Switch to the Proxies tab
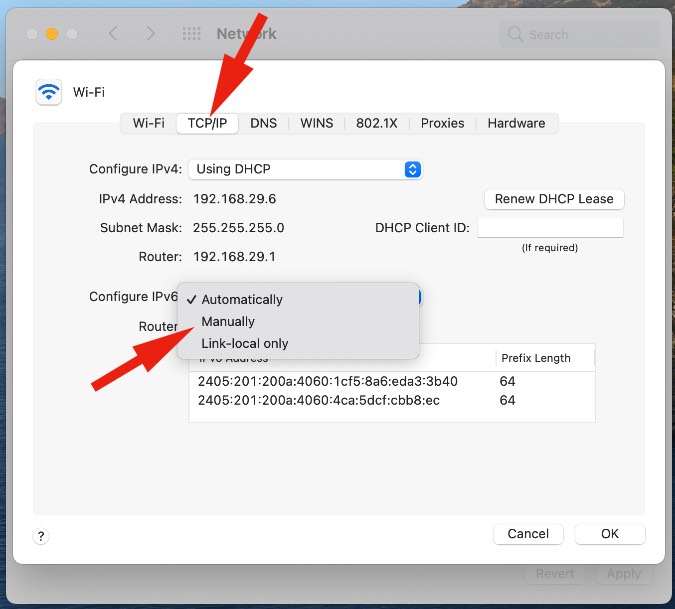Viewport: 675px width, 609px height. (x=442, y=123)
